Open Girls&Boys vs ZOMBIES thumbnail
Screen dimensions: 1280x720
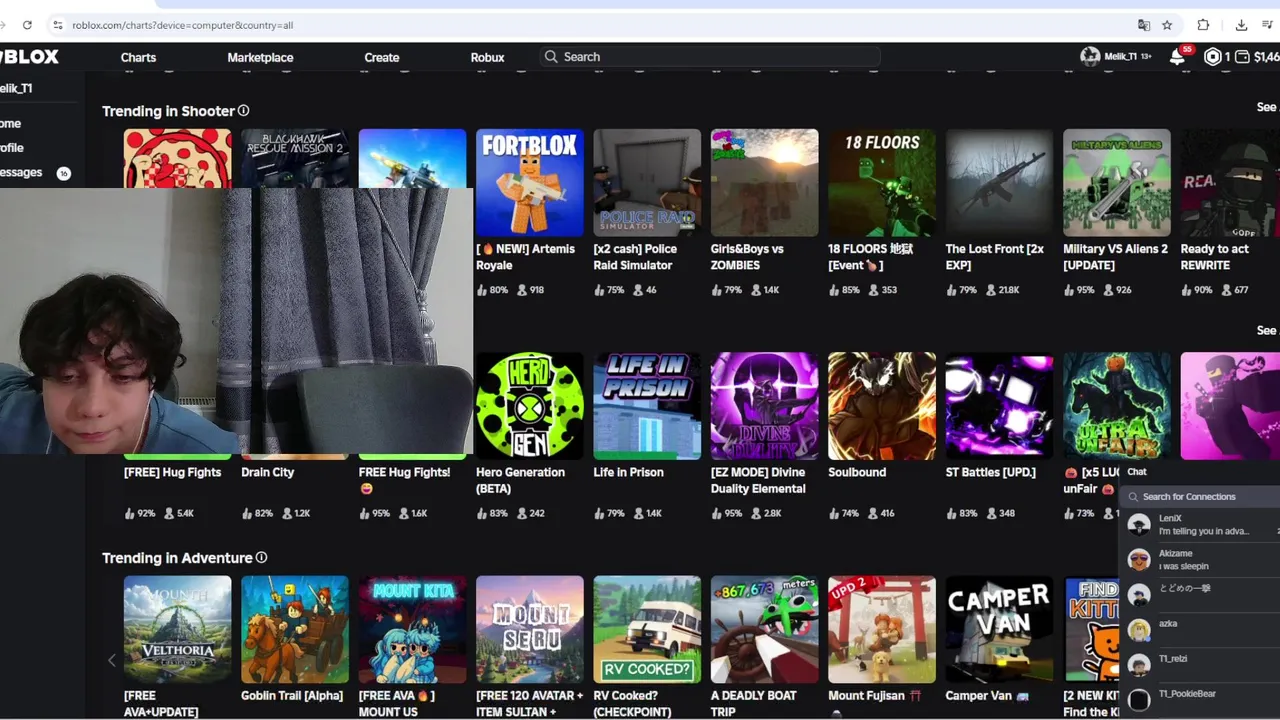point(764,182)
